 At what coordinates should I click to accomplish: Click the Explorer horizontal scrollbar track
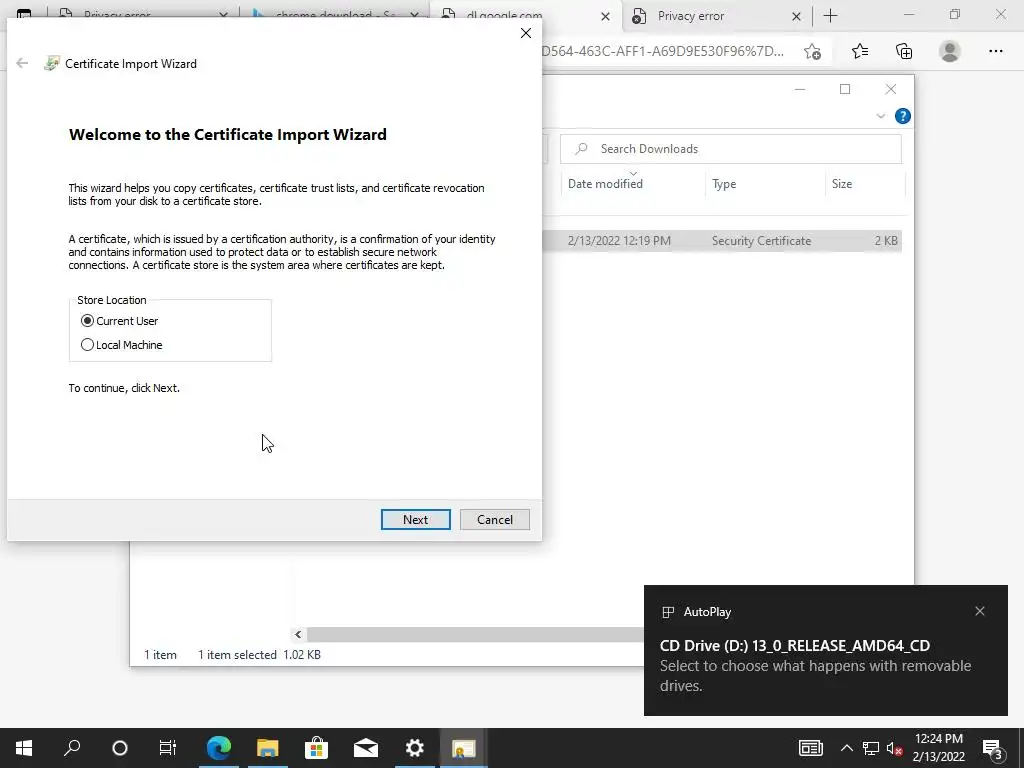click(x=475, y=634)
